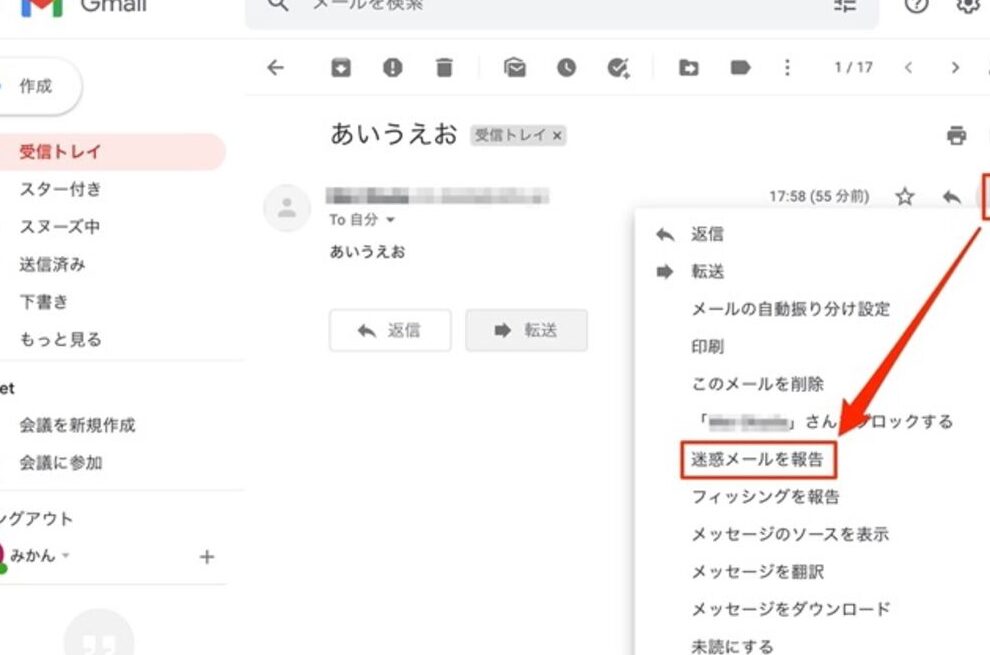Print the conversation with printer icon

pyautogui.click(x=956, y=135)
